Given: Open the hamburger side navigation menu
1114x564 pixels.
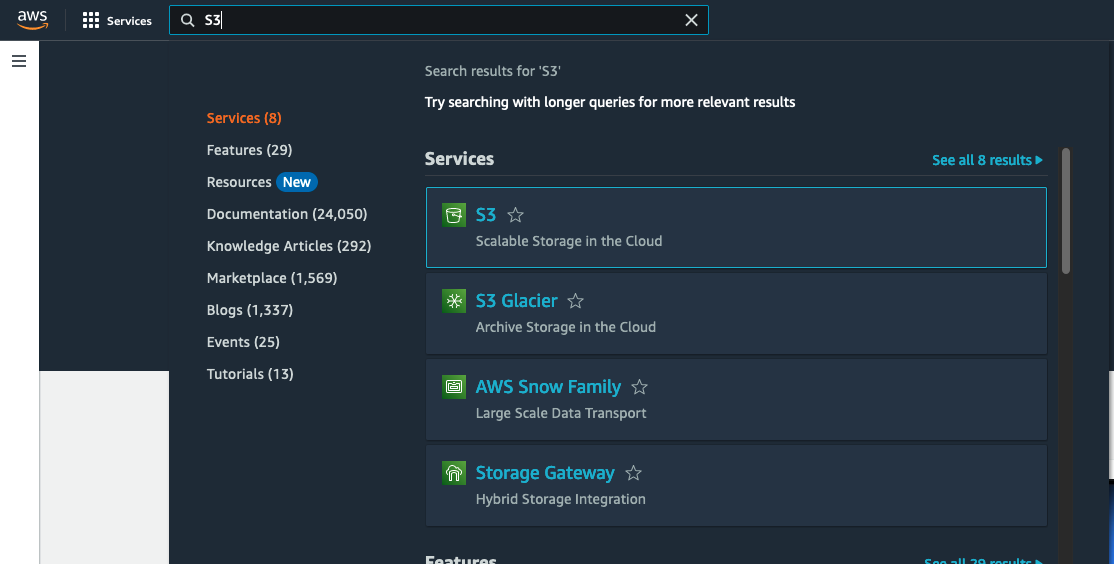Looking at the screenshot, I should coord(19,61).
